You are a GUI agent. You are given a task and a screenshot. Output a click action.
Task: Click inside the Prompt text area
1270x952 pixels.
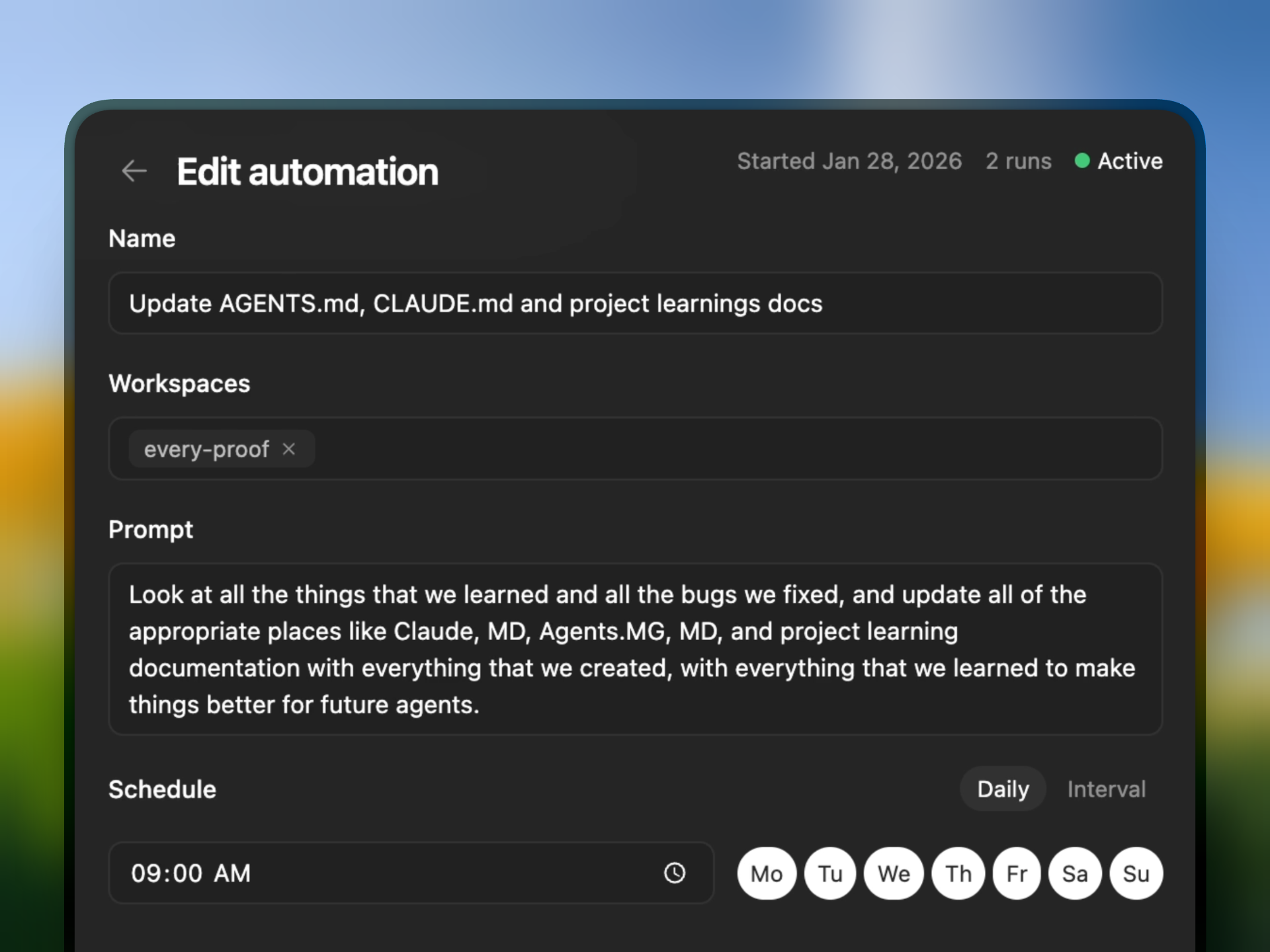click(635, 649)
